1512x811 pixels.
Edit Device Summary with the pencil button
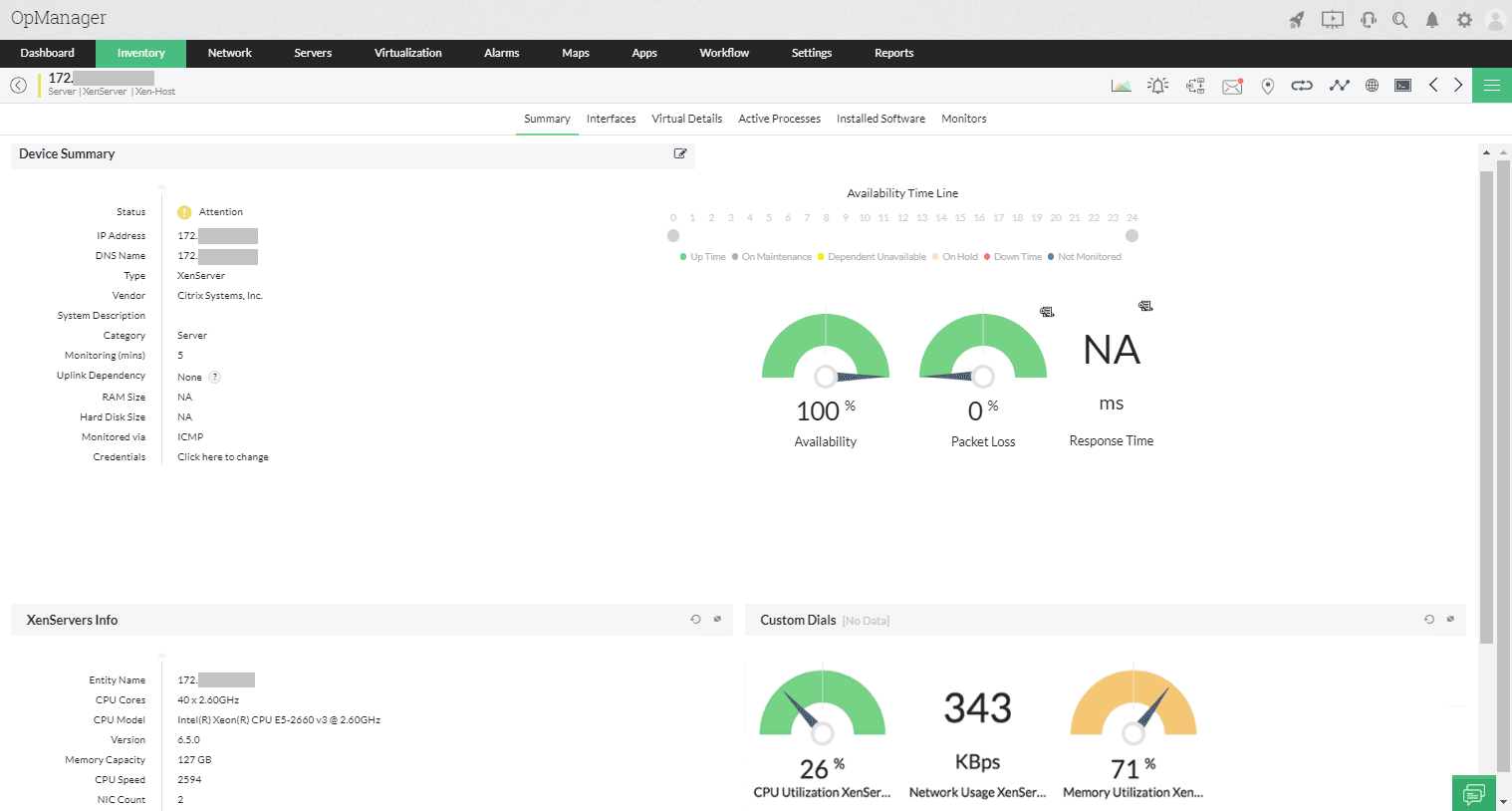pos(680,153)
